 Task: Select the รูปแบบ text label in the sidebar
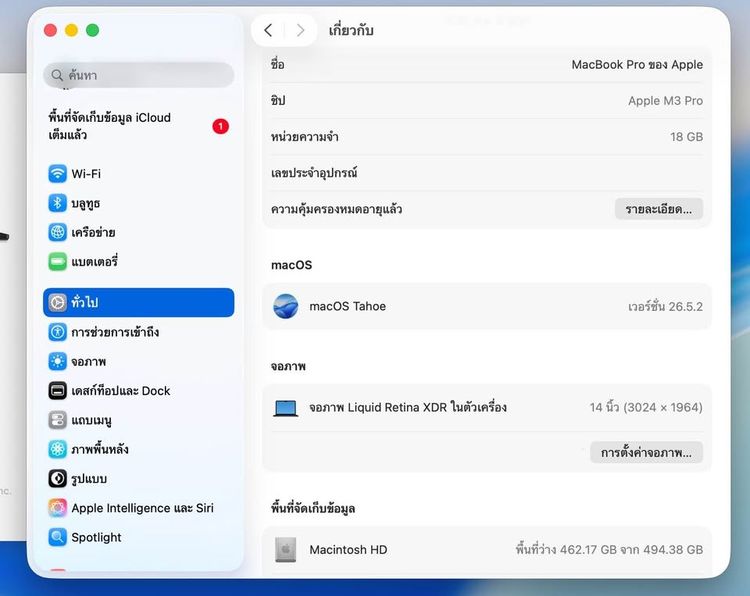[x=89, y=479]
